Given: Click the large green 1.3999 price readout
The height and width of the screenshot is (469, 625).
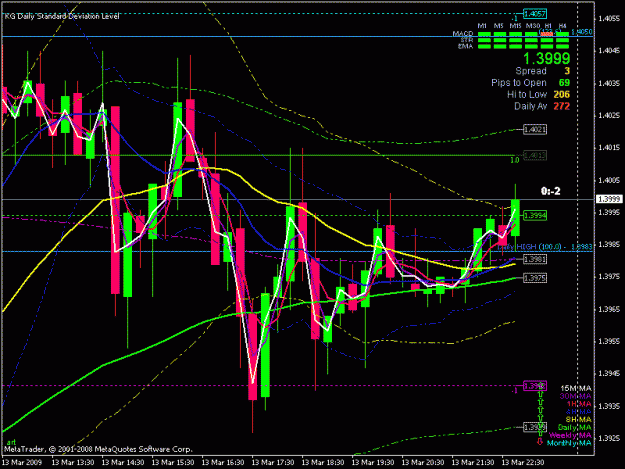Looking at the screenshot, I should (x=546, y=59).
